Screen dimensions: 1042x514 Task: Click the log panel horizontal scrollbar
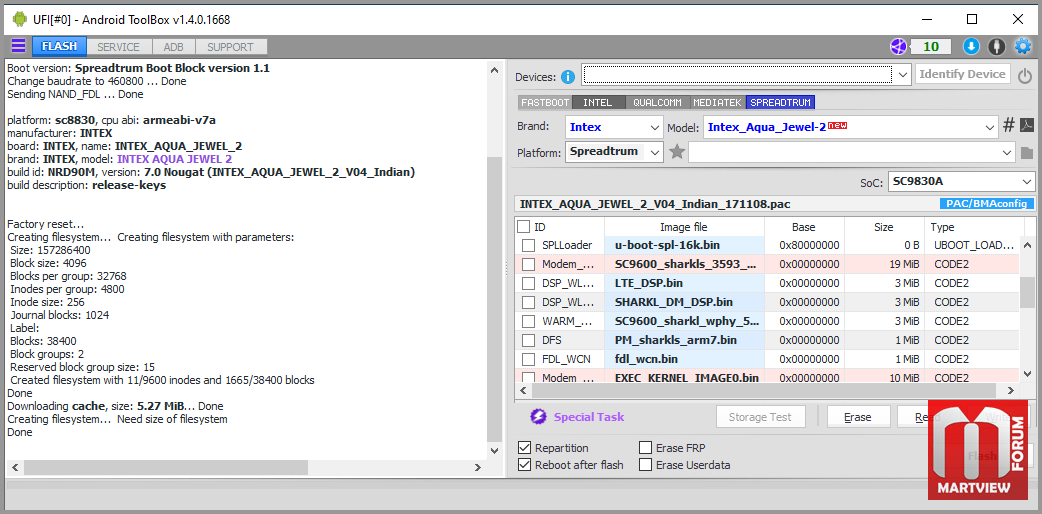(245, 467)
